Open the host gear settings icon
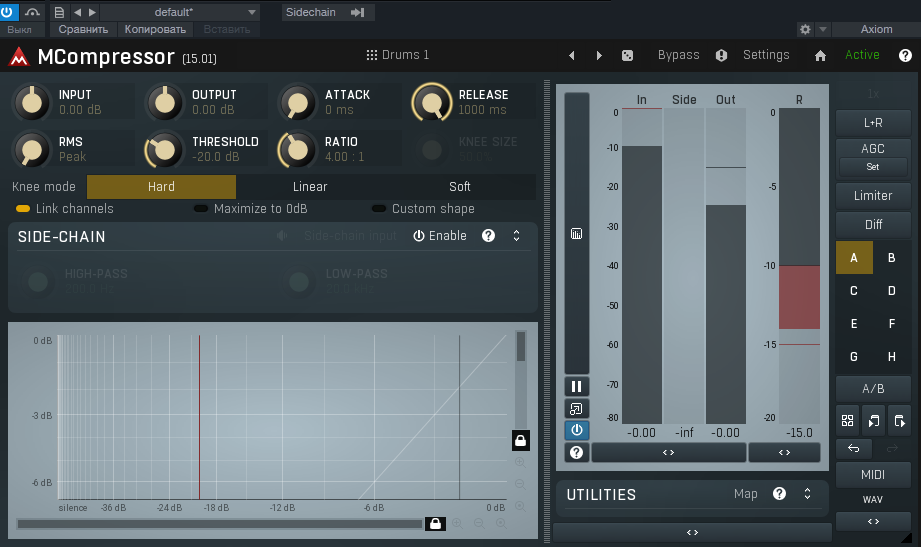921x547 pixels. coord(805,29)
